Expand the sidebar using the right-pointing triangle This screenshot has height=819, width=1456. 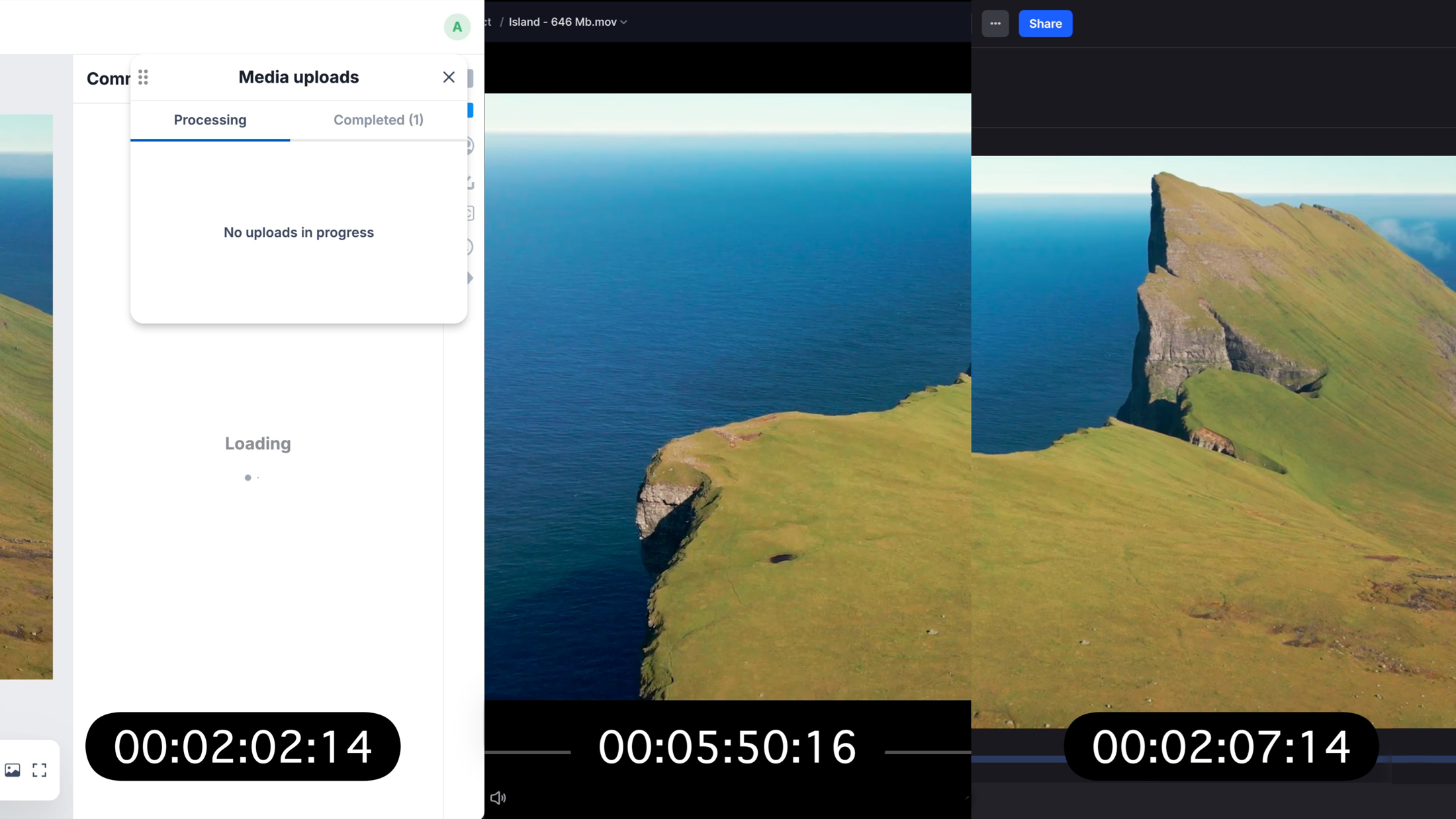pos(470,278)
